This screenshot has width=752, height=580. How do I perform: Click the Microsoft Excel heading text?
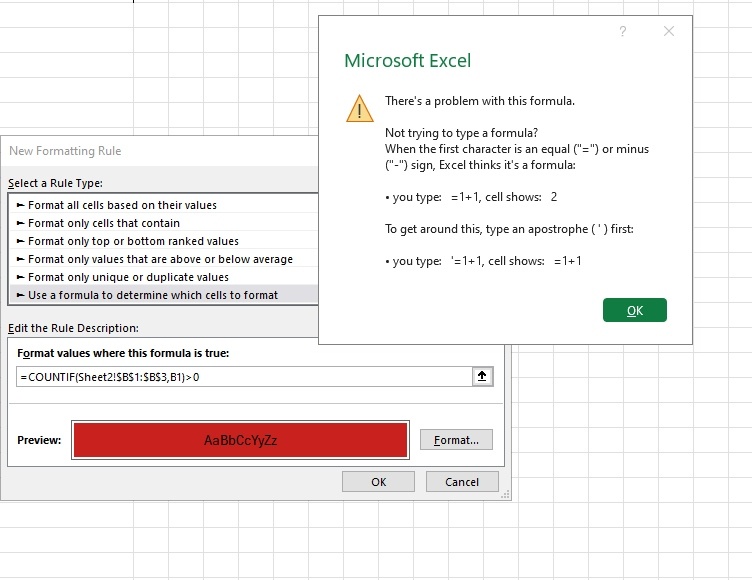[x=408, y=61]
